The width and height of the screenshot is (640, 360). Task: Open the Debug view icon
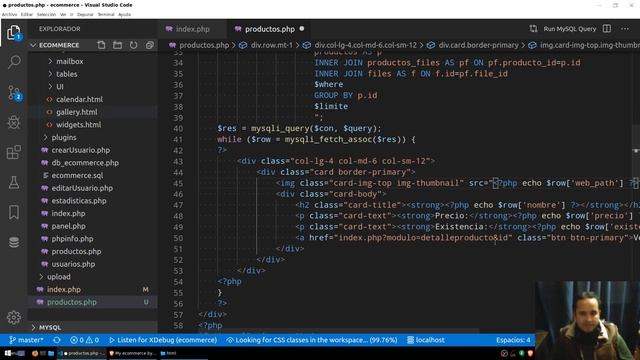[14, 122]
